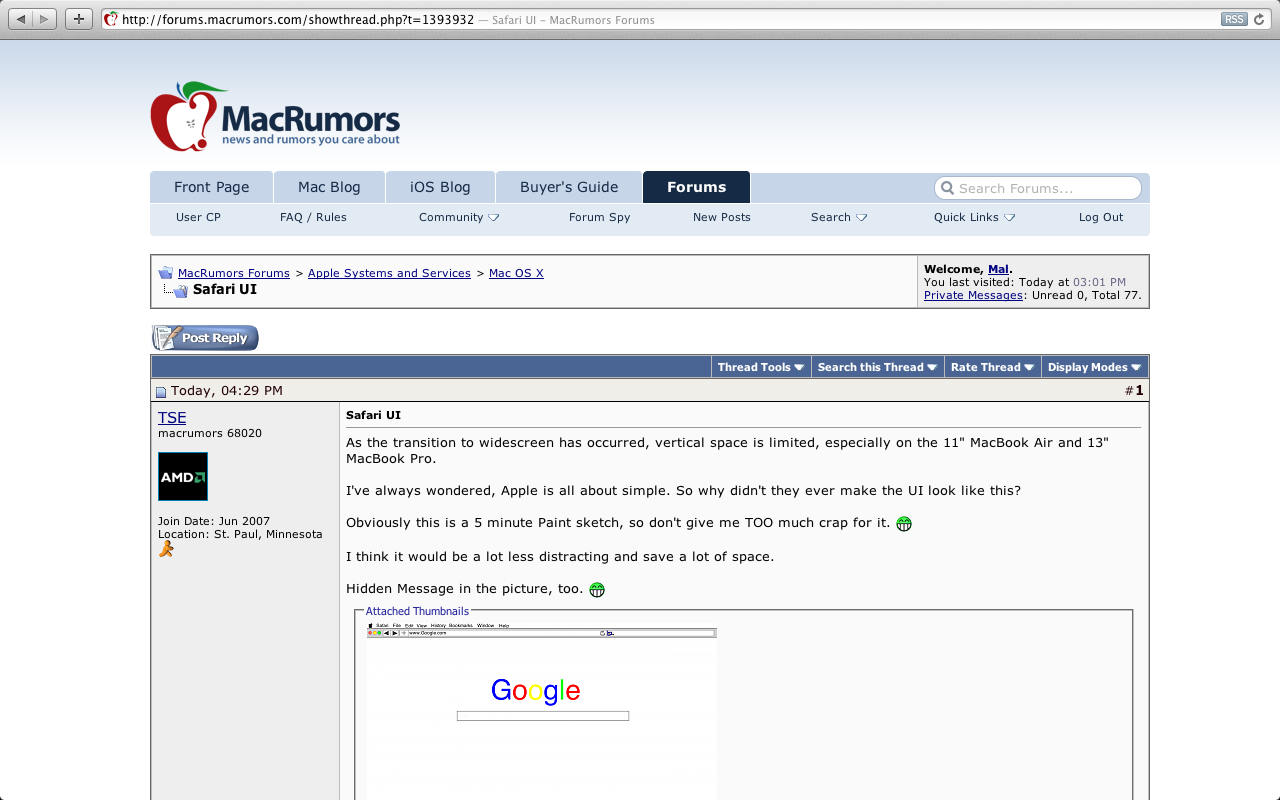Open Thread Tools dropdown
The image size is (1280, 800).
761,367
